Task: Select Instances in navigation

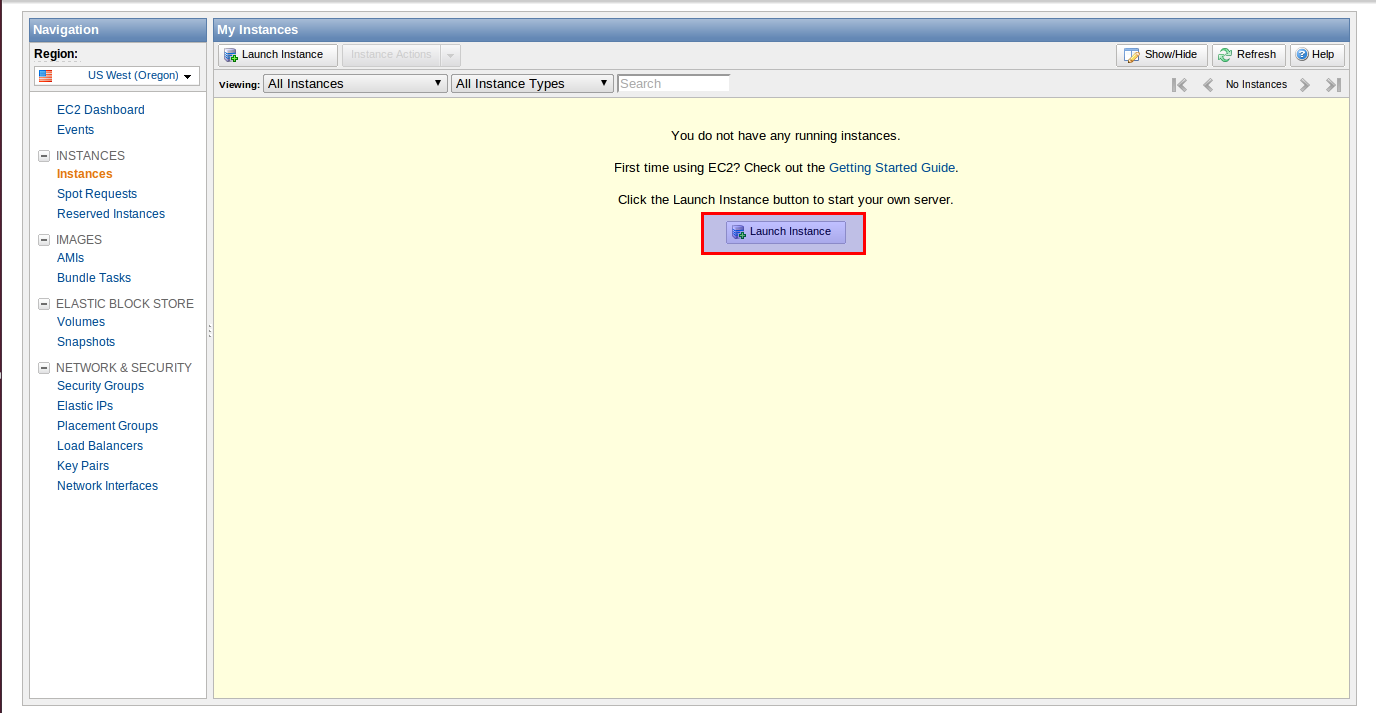Action: (x=85, y=174)
